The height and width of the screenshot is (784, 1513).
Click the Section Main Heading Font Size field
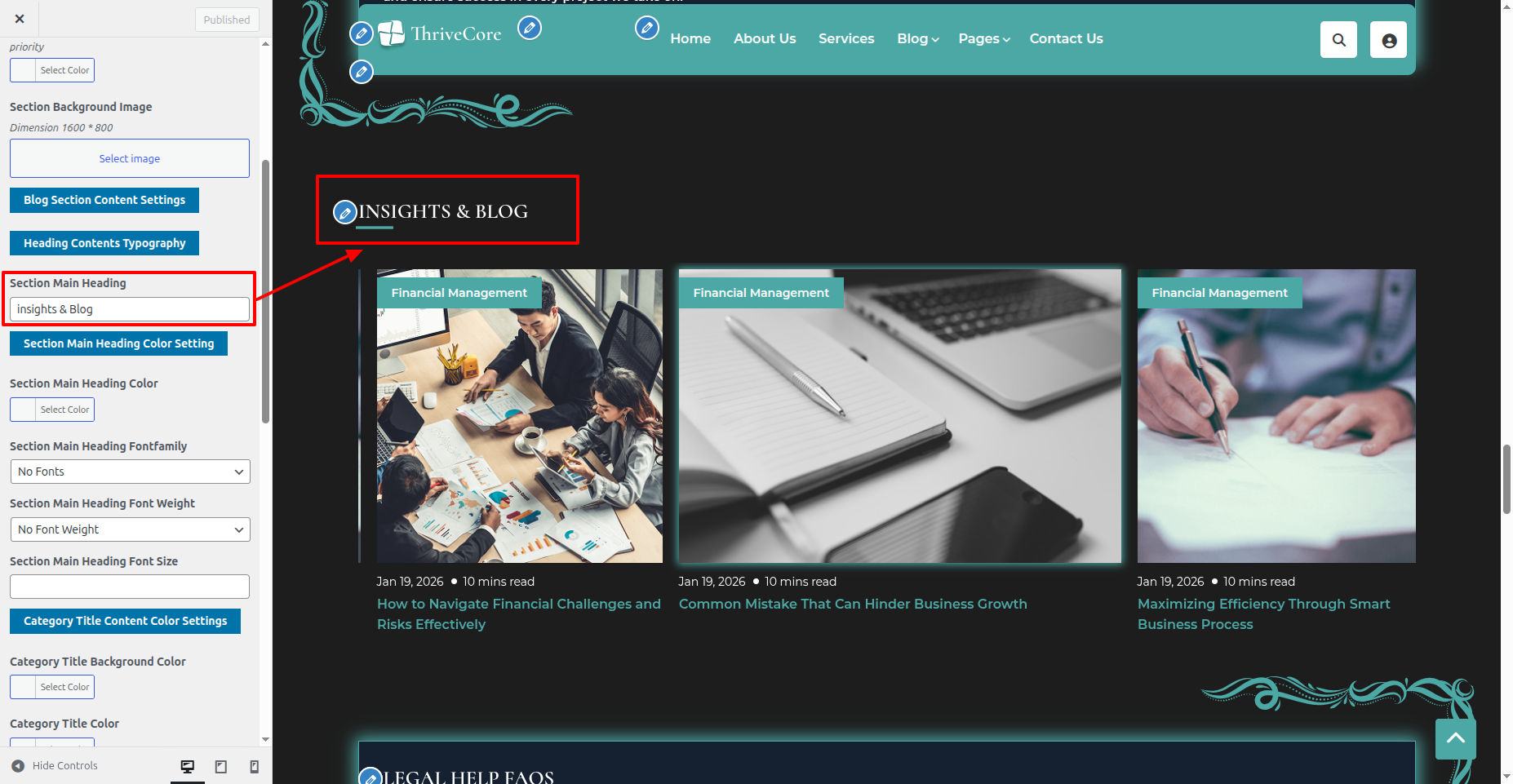click(130, 587)
